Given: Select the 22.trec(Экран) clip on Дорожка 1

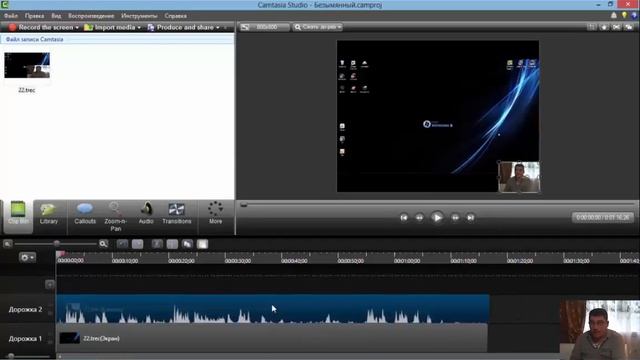Looking at the screenshot, I should coord(272,338).
